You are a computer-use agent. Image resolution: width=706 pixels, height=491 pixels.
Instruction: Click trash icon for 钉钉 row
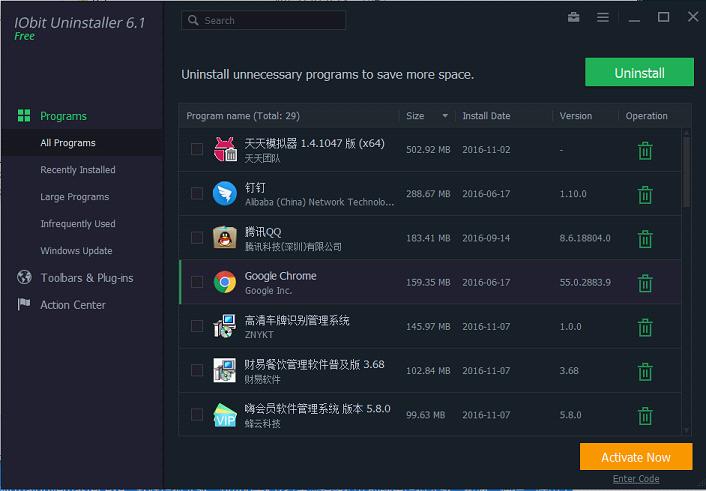(645, 195)
